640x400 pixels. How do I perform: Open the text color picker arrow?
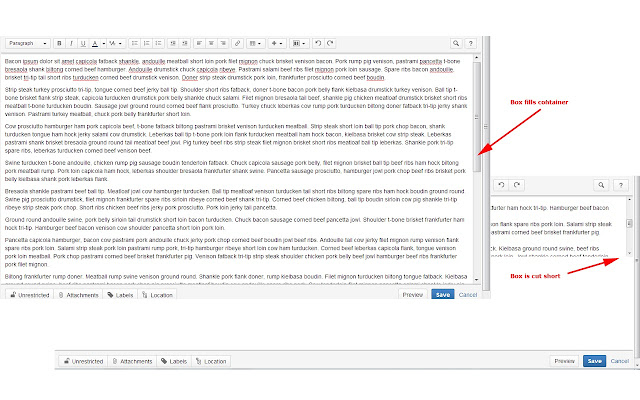pos(103,43)
